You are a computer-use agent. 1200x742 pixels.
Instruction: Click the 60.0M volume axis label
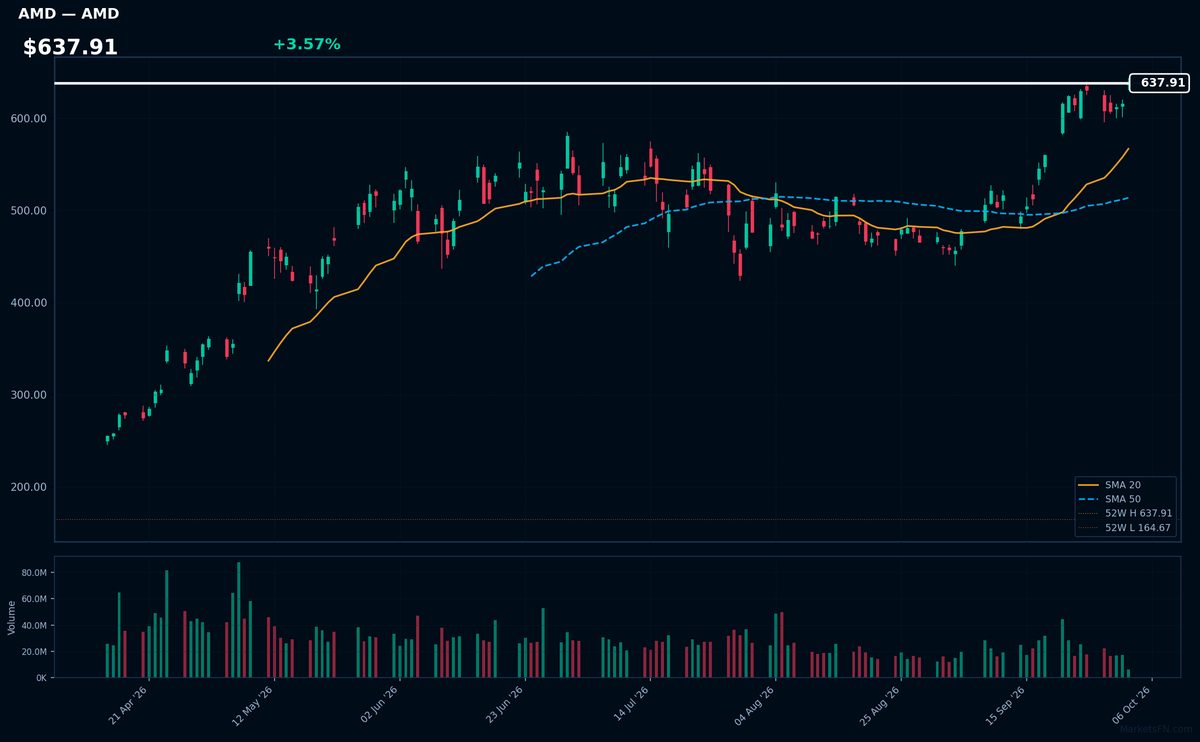(x=33, y=599)
